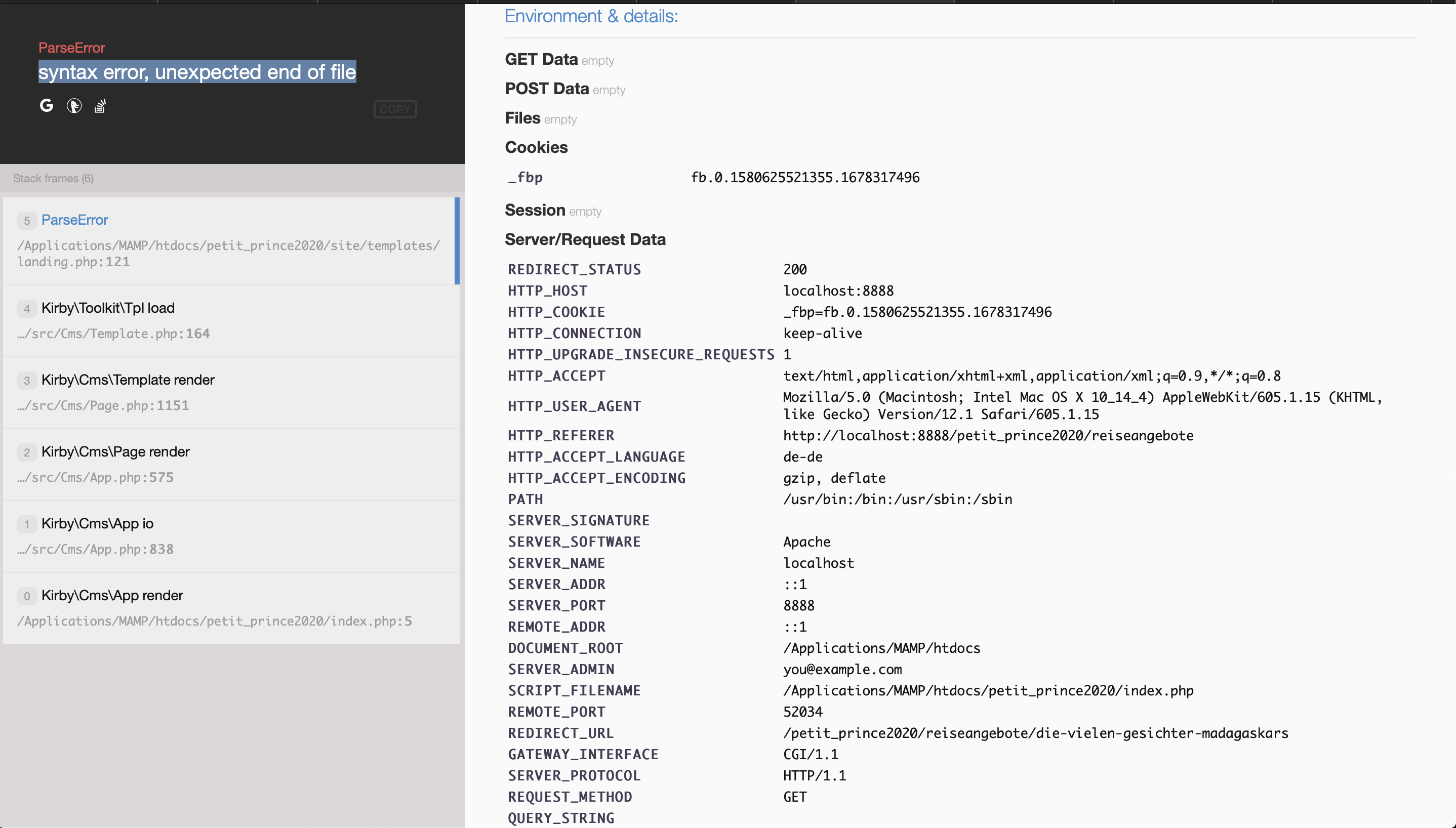Click the COPY button
The height and width of the screenshot is (828, 1456).
pyautogui.click(x=395, y=109)
